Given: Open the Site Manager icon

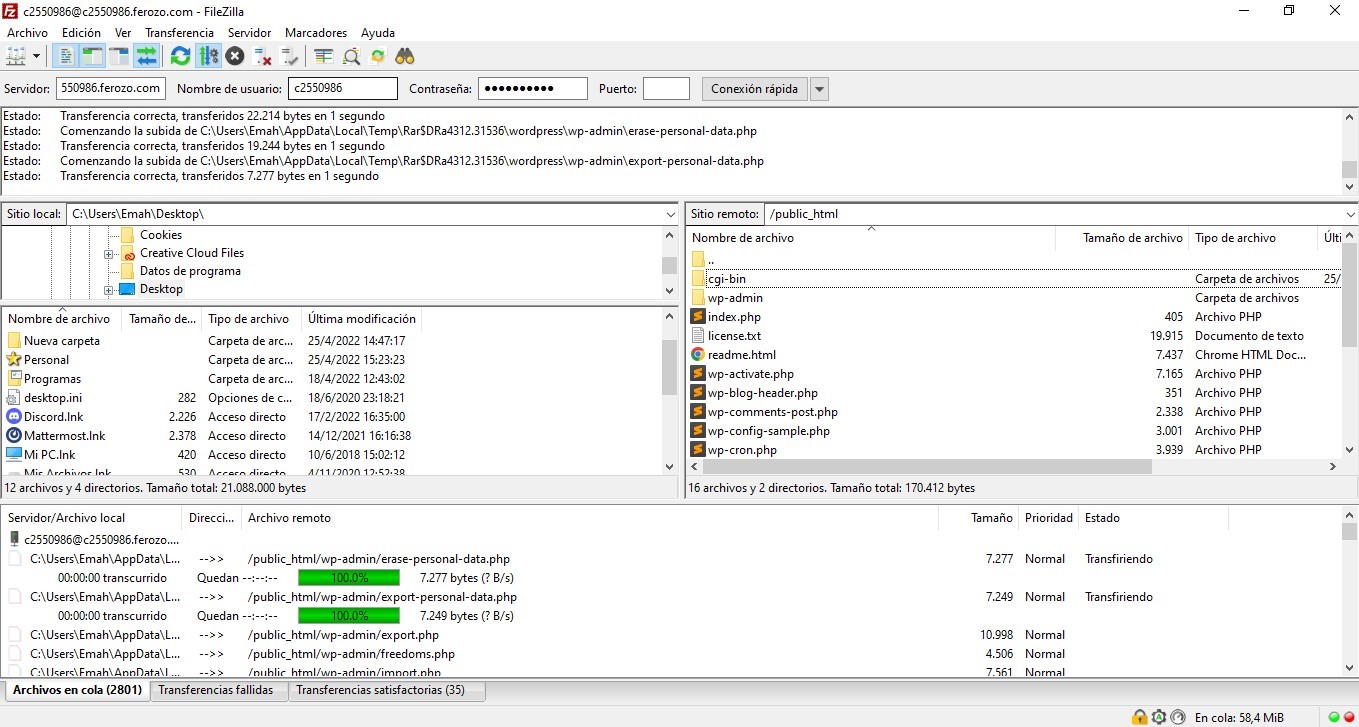Looking at the screenshot, I should pos(17,56).
